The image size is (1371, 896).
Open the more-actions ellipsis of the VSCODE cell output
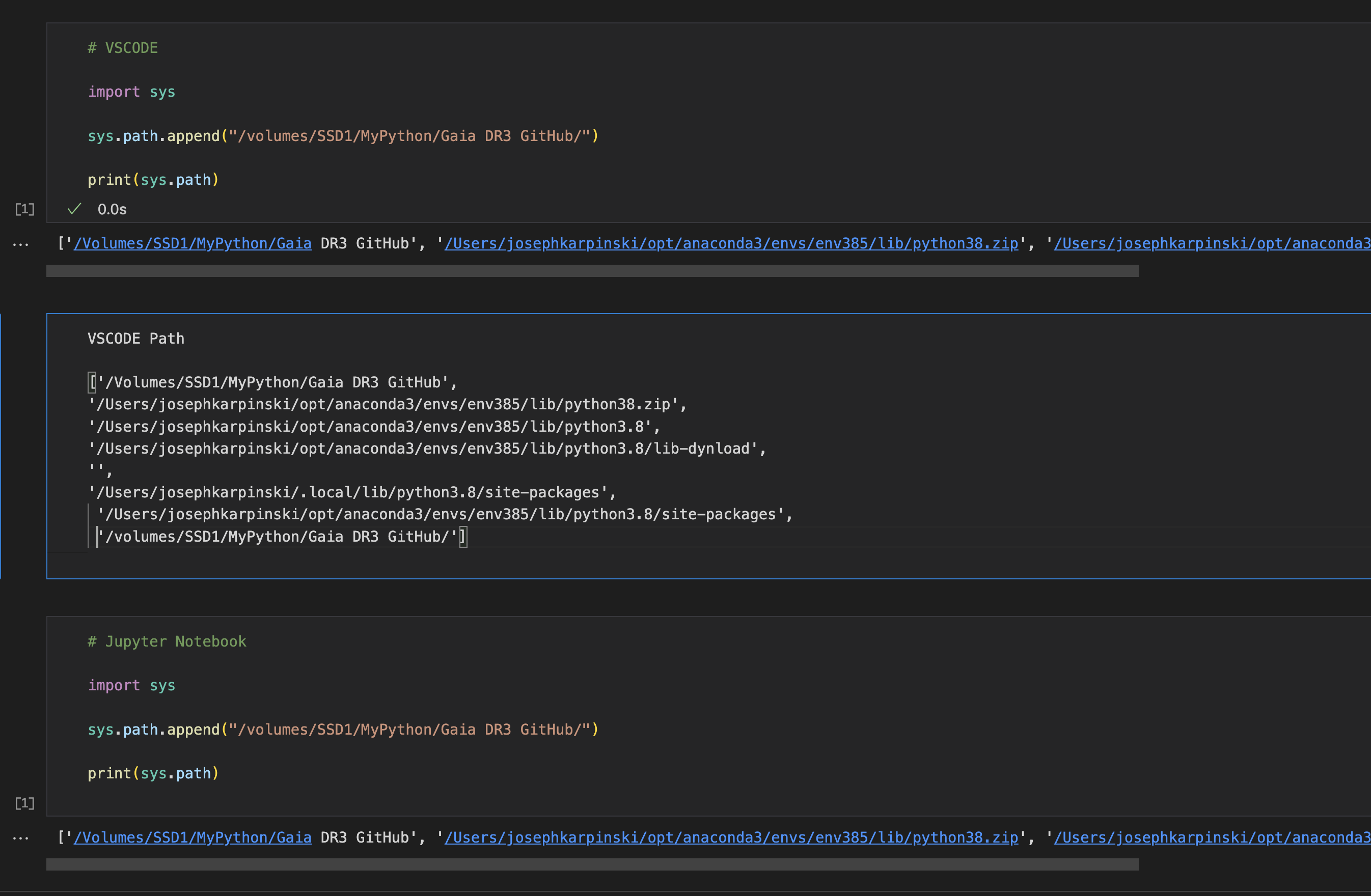pyautogui.click(x=21, y=245)
